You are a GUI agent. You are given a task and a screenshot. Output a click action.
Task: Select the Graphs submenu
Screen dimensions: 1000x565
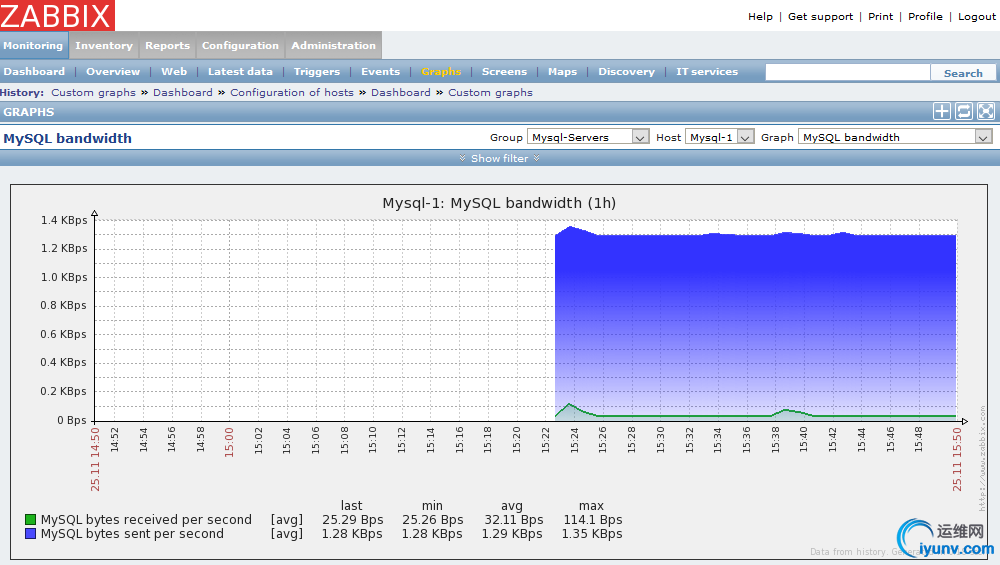click(x=441, y=71)
